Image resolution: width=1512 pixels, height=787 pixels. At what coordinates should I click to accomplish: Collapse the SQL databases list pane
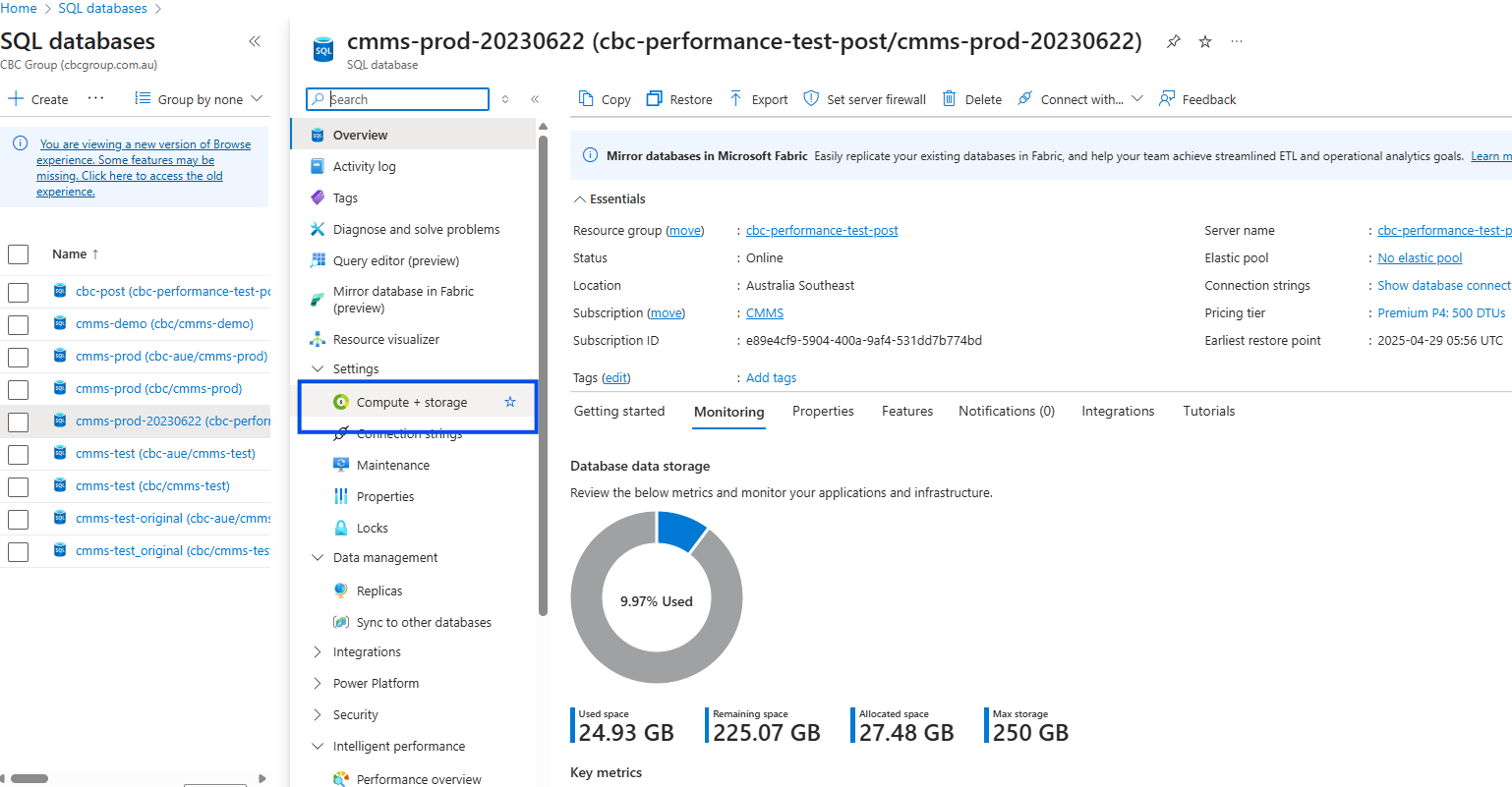(x=255, y=41)
